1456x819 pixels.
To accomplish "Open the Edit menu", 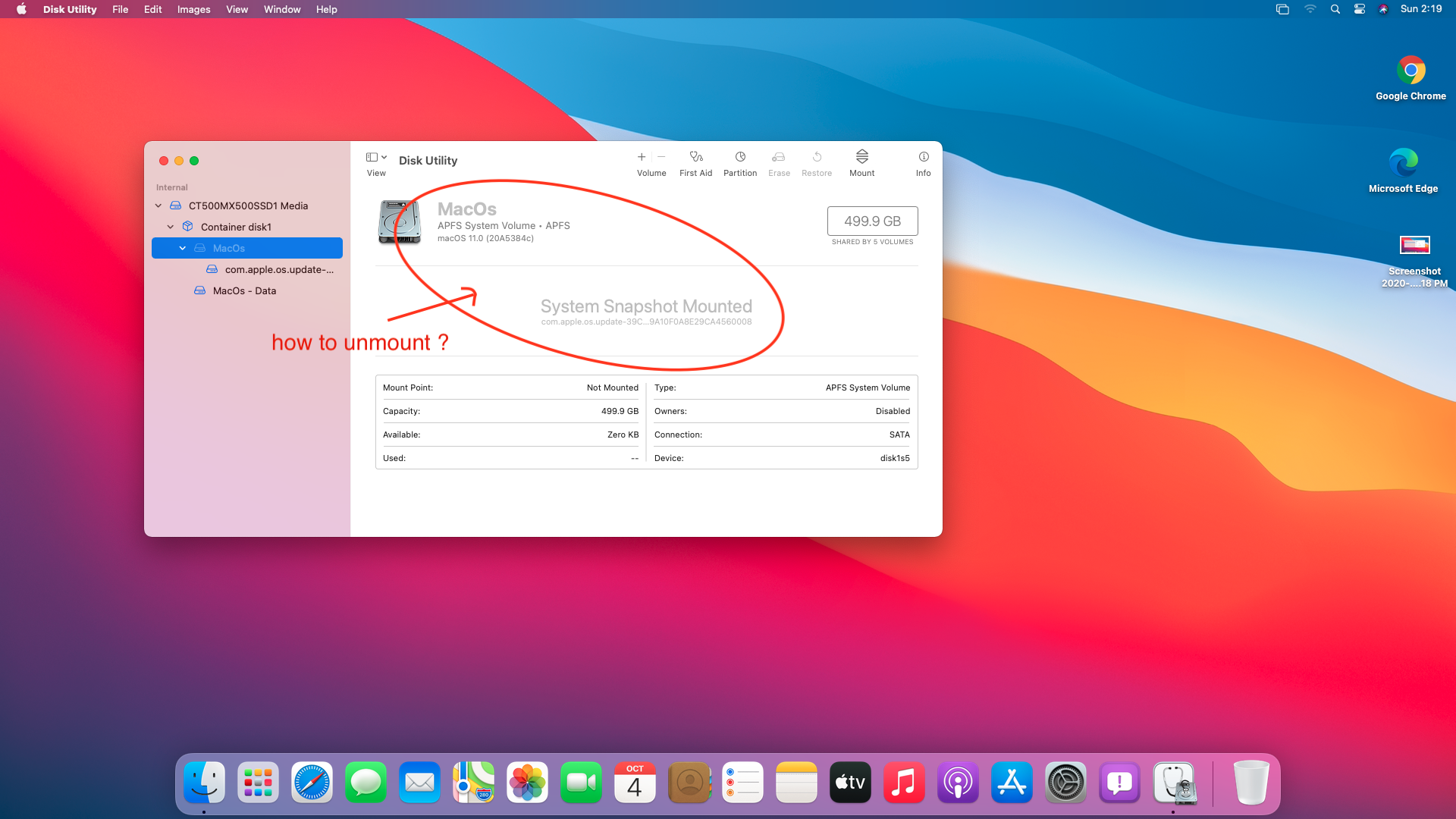I will click(152, 9).
